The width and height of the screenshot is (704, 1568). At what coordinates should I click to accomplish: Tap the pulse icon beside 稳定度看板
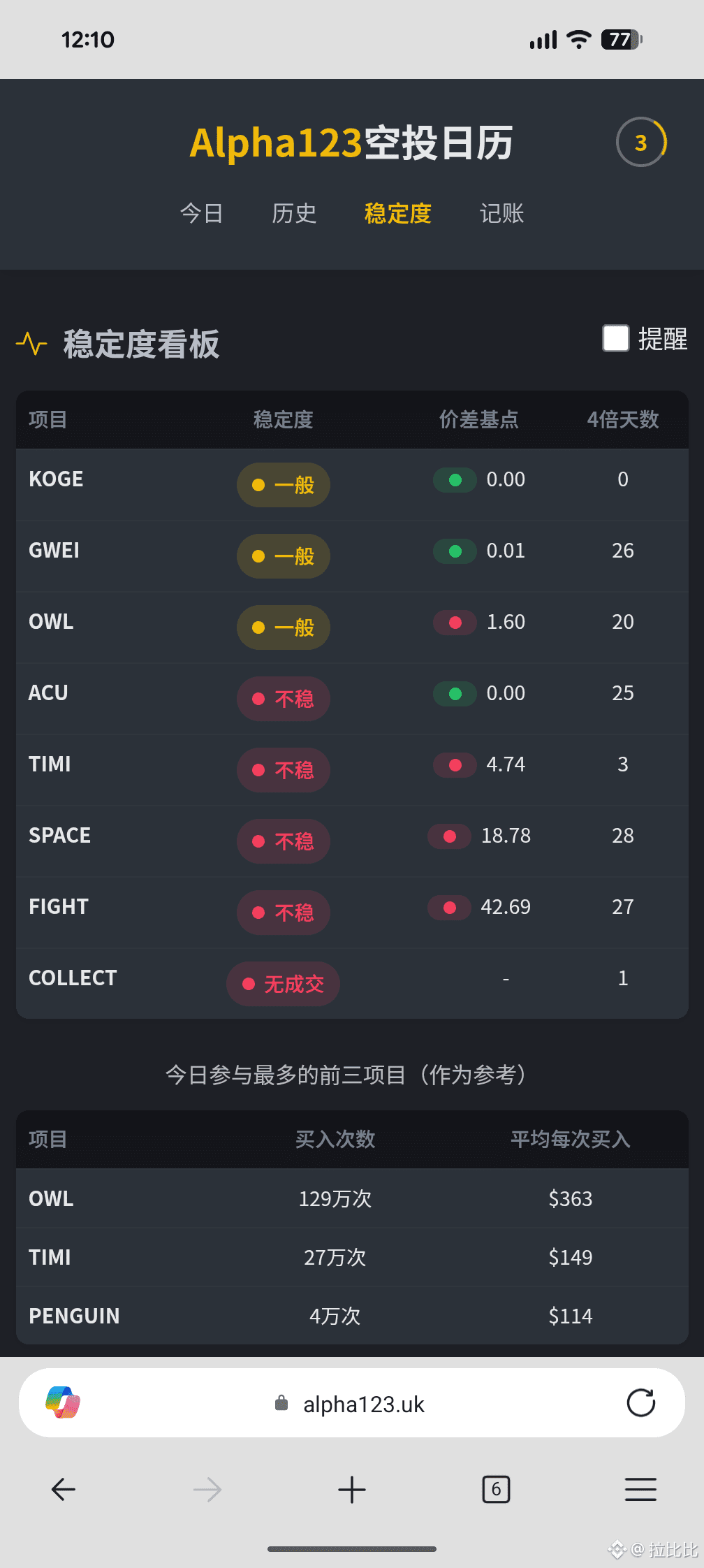pos(31,344)
